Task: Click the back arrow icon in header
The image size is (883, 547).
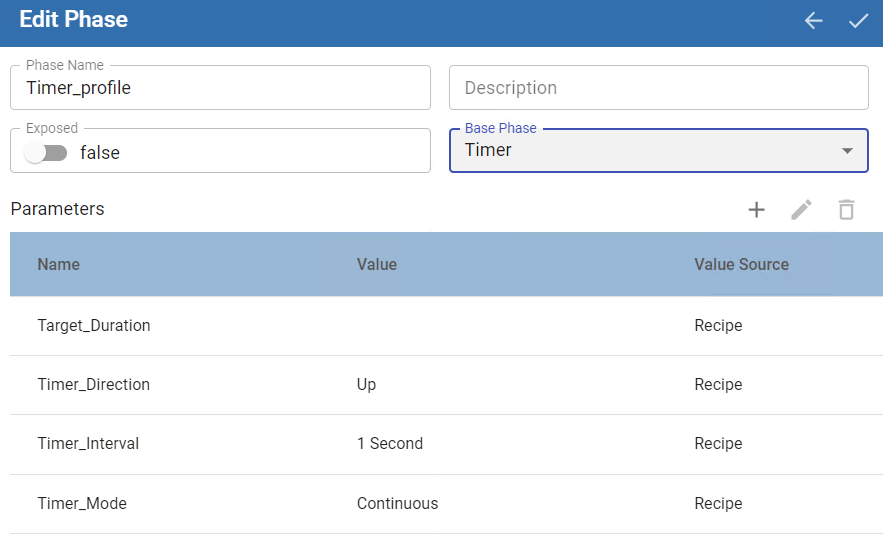Action: pos(813,21)
